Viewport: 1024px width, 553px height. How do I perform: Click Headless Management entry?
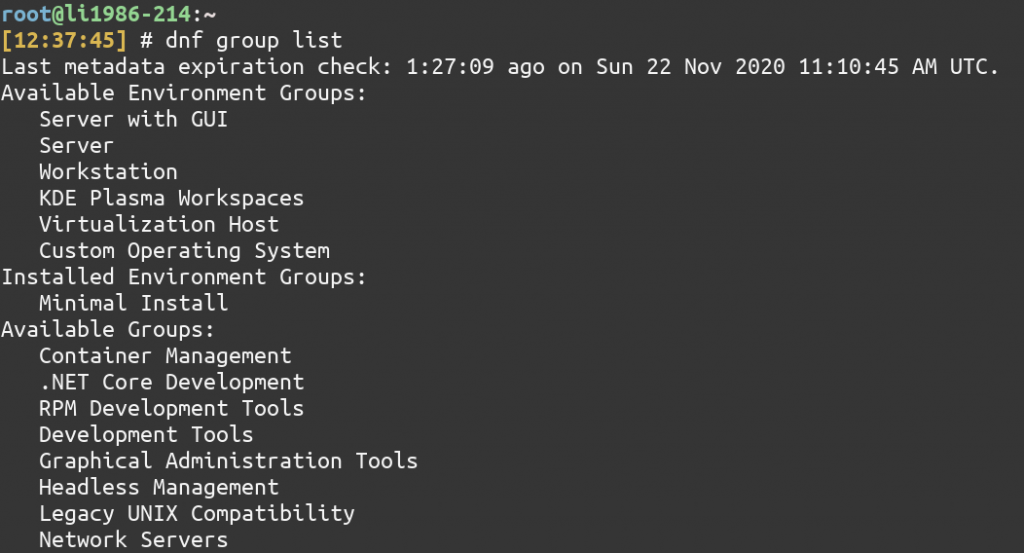coord(159,488)
